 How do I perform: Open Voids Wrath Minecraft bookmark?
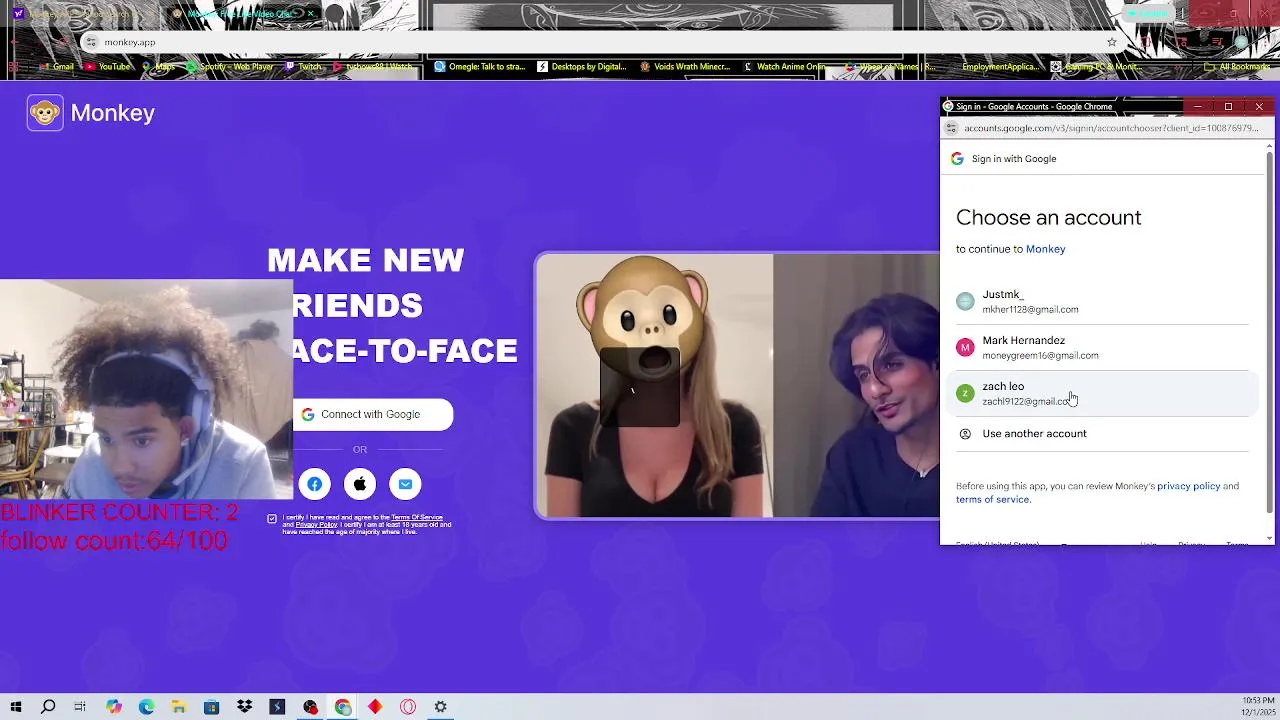(685, 67)
